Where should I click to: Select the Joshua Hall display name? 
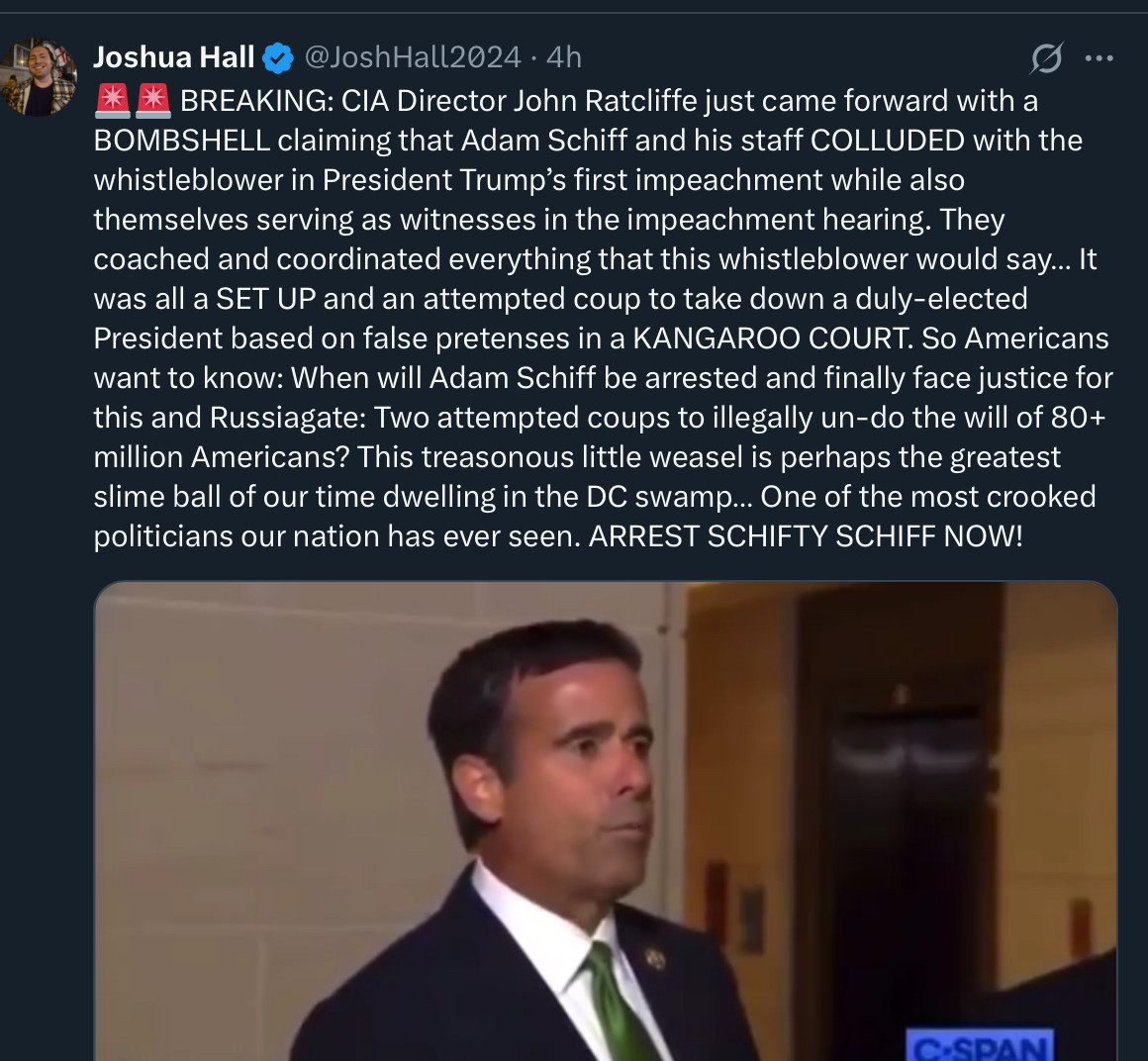click(174, 58)
